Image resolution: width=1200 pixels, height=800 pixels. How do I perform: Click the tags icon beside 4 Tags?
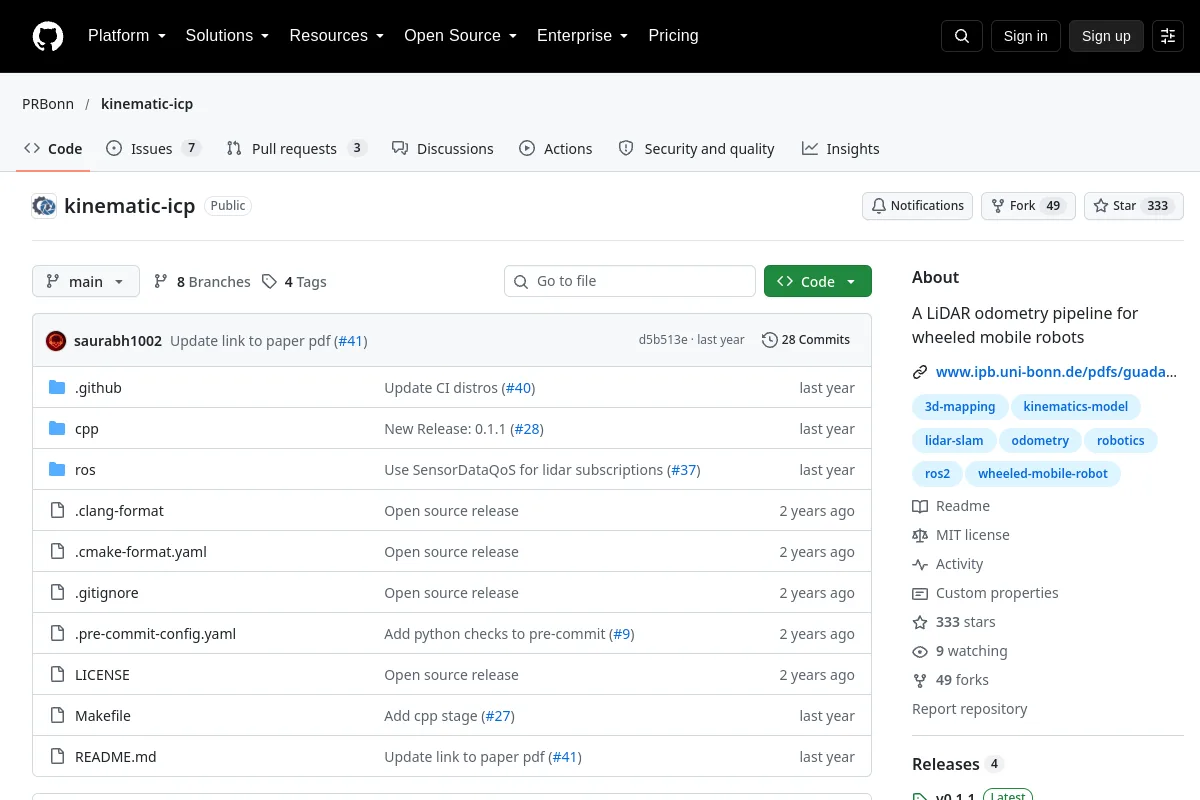coord(269,282)
